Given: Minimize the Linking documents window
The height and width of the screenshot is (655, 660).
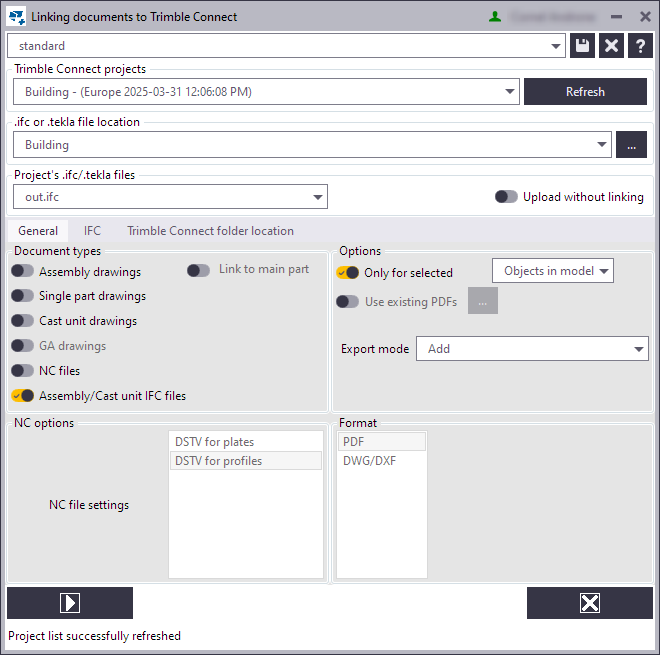Looking at the screenshot, I should click(x=616, y=17).
